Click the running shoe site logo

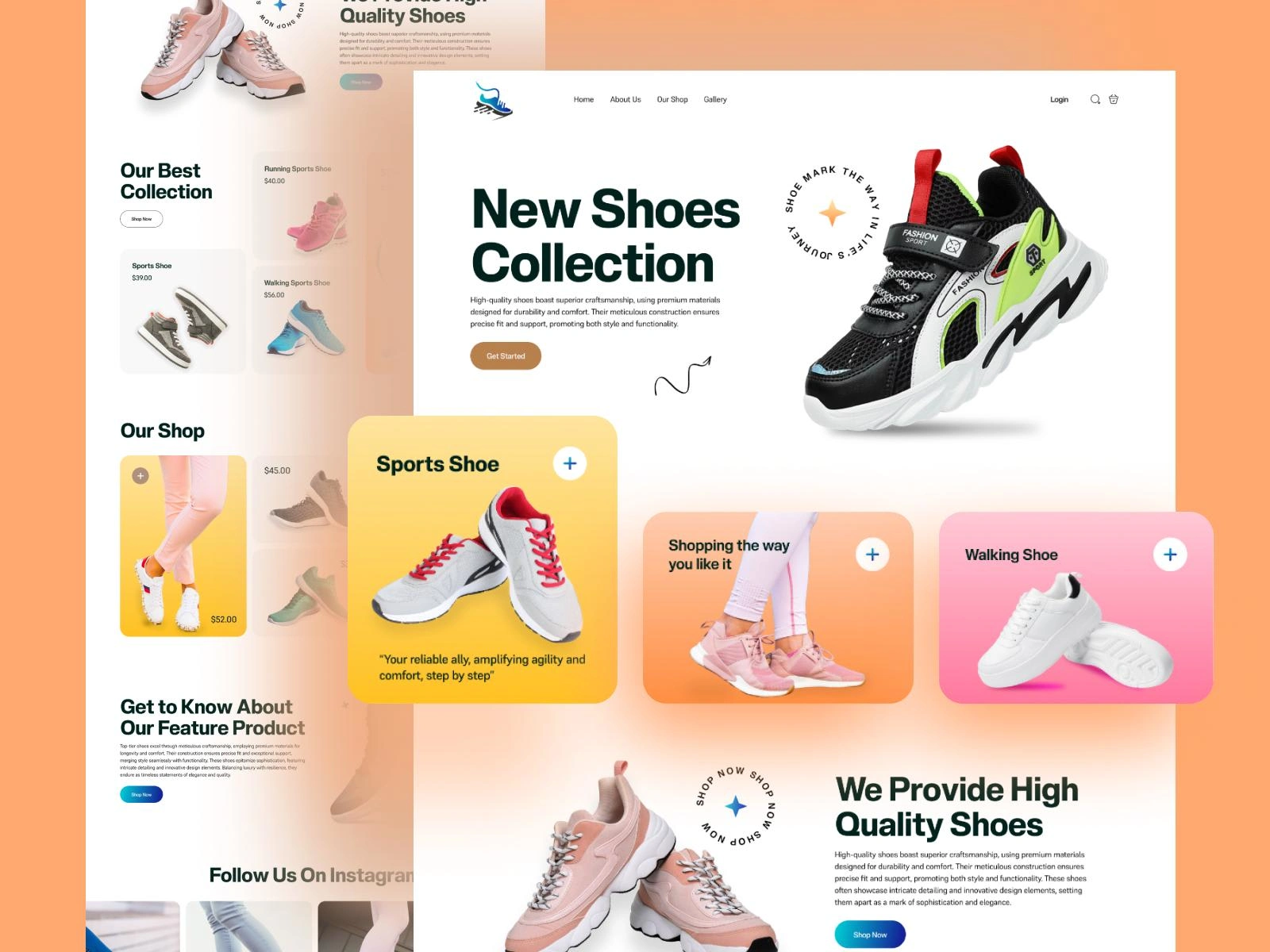tap(493, 100)
